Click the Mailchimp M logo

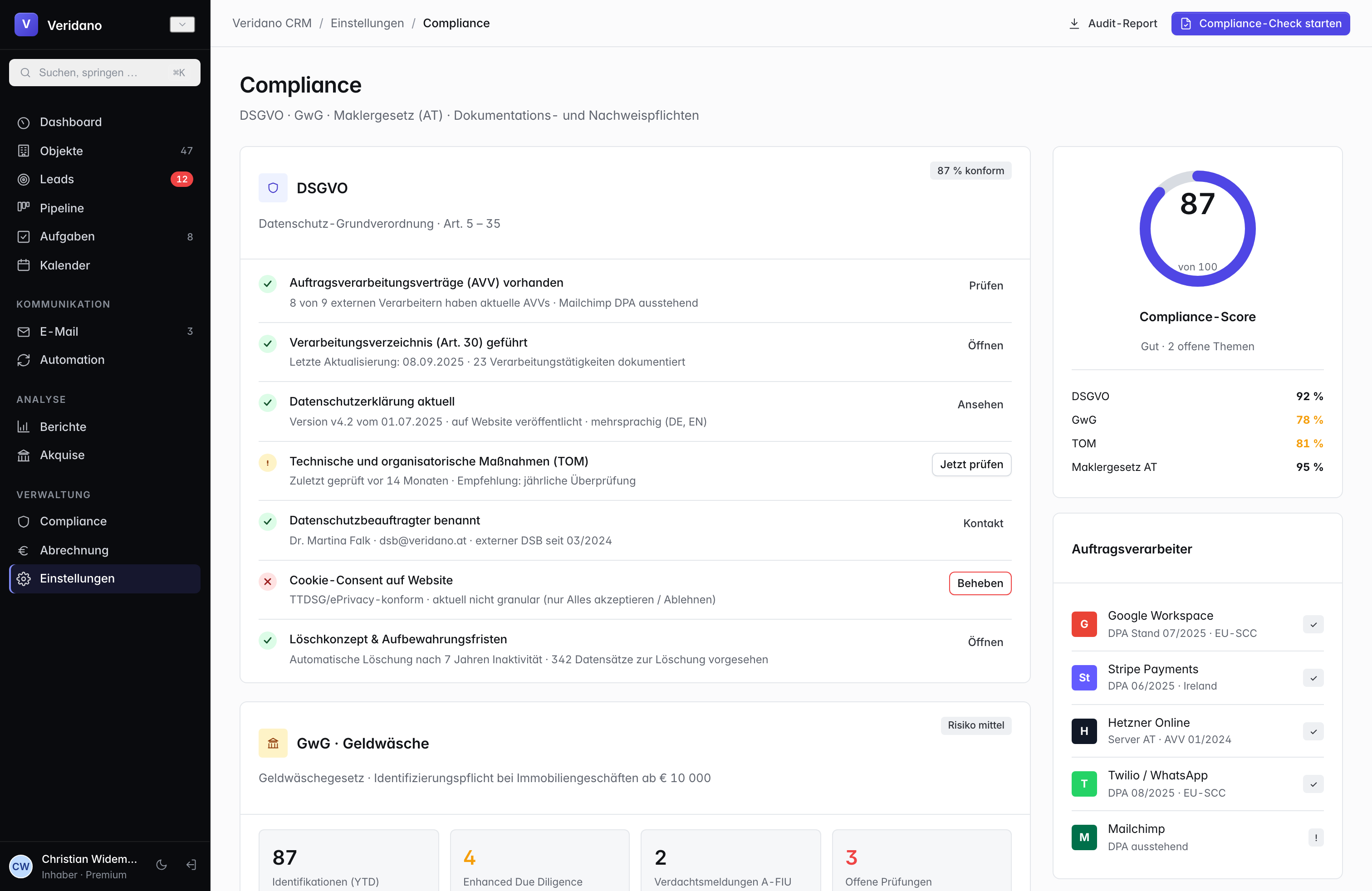(x=1084, y=837)
